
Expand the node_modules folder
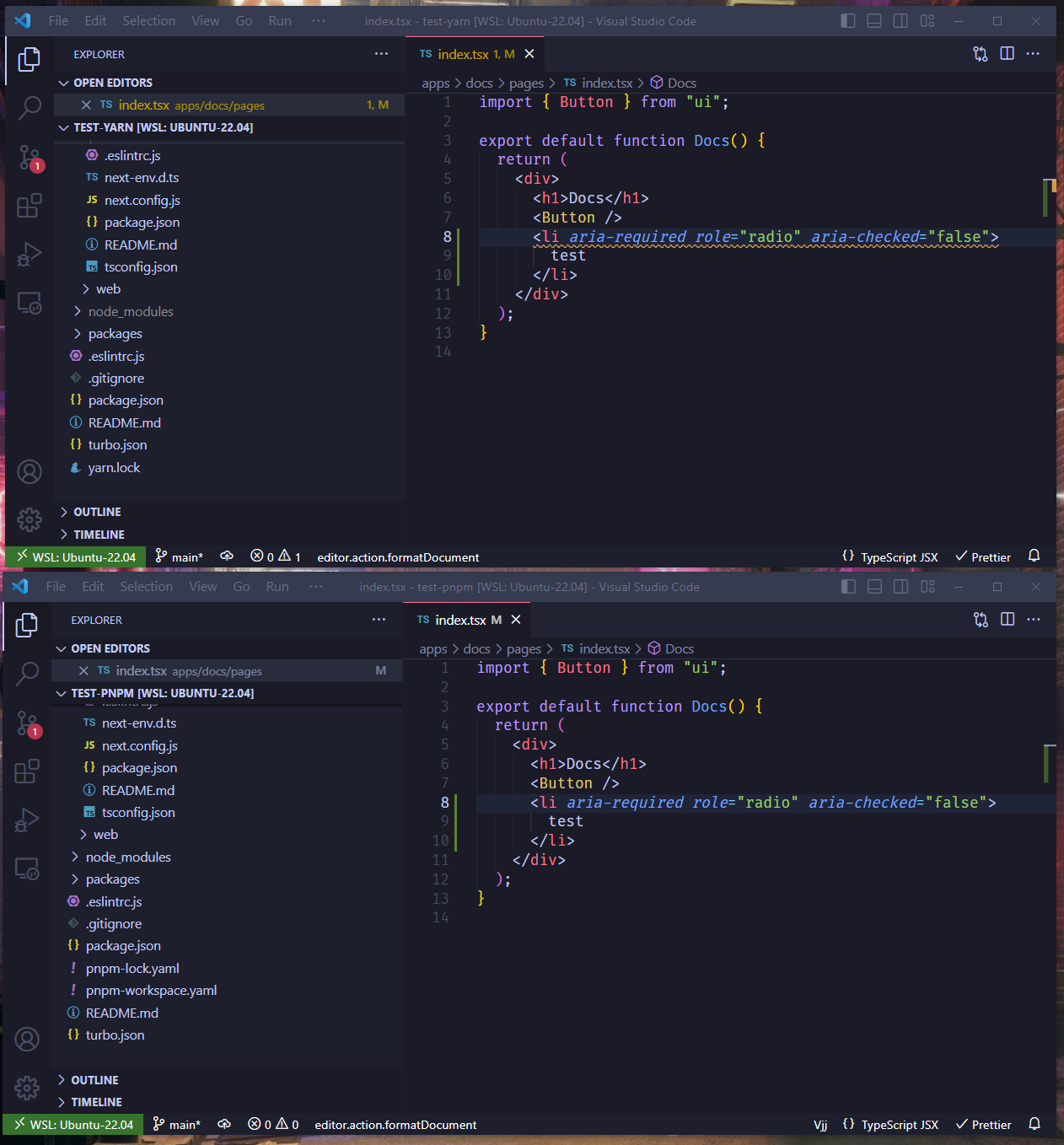click(130, 310)
